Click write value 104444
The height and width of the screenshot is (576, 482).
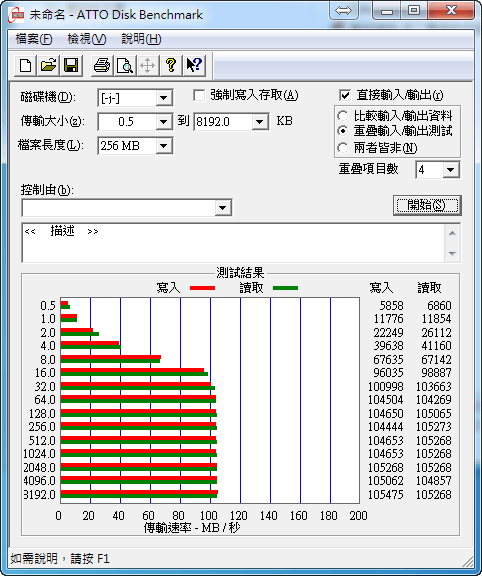click(386, 427)
